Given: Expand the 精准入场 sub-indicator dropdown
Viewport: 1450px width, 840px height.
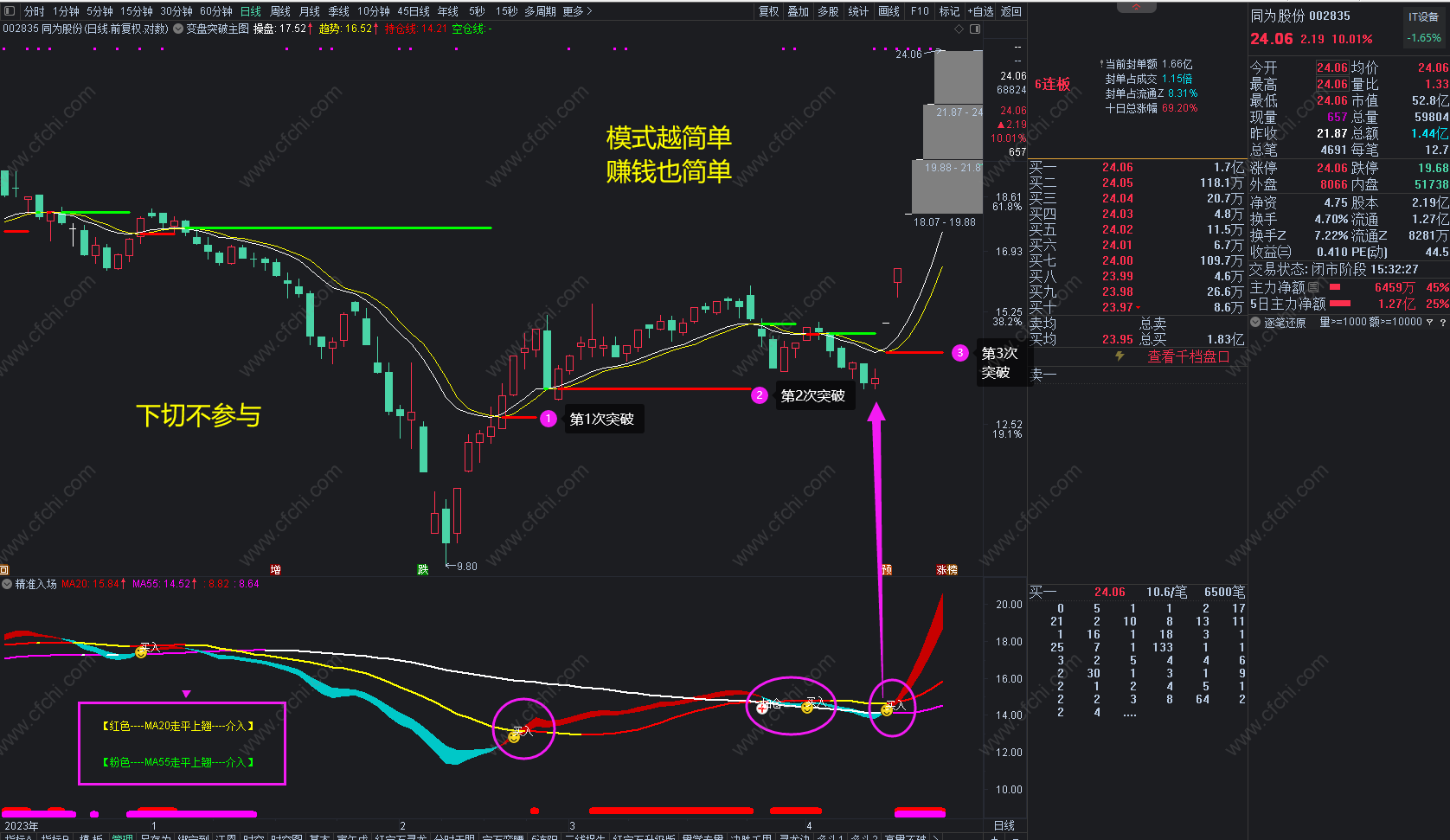Looking at the screenshot, I should [7, 584].
